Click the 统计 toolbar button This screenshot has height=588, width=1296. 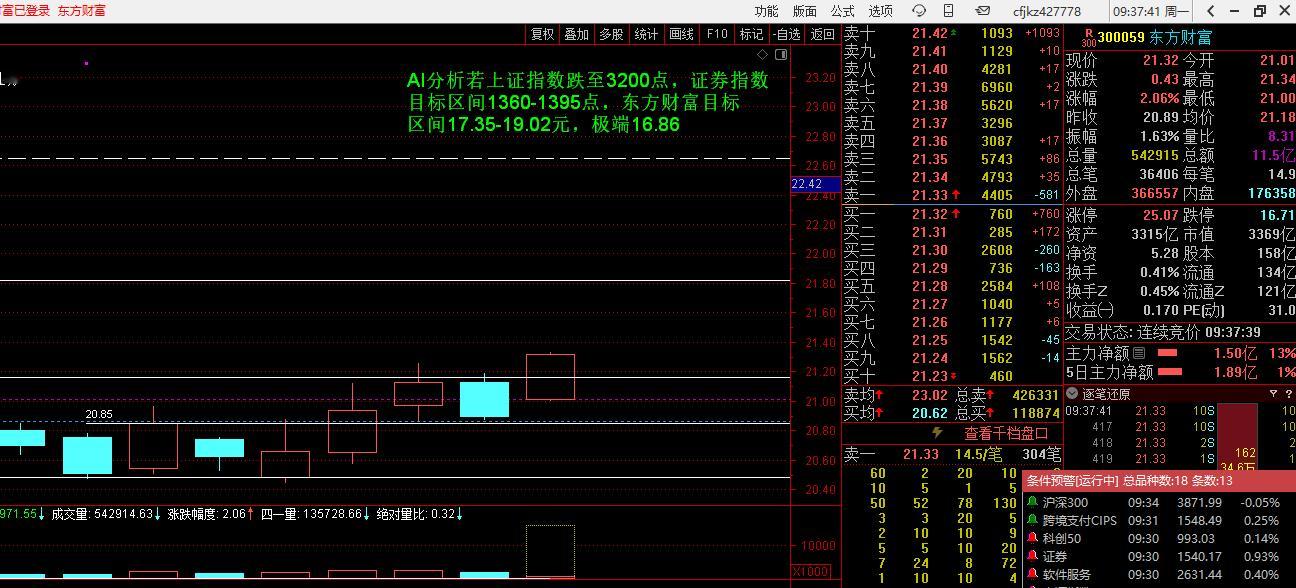tap(646, 34)
